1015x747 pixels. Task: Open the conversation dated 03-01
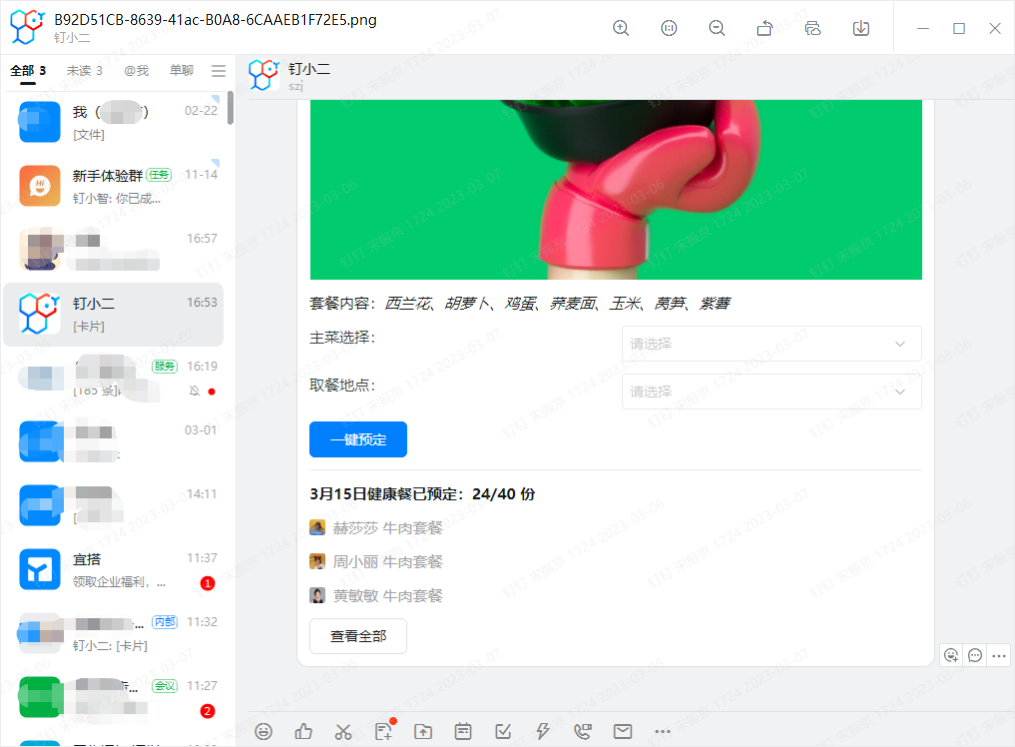(x=113, y=442)
